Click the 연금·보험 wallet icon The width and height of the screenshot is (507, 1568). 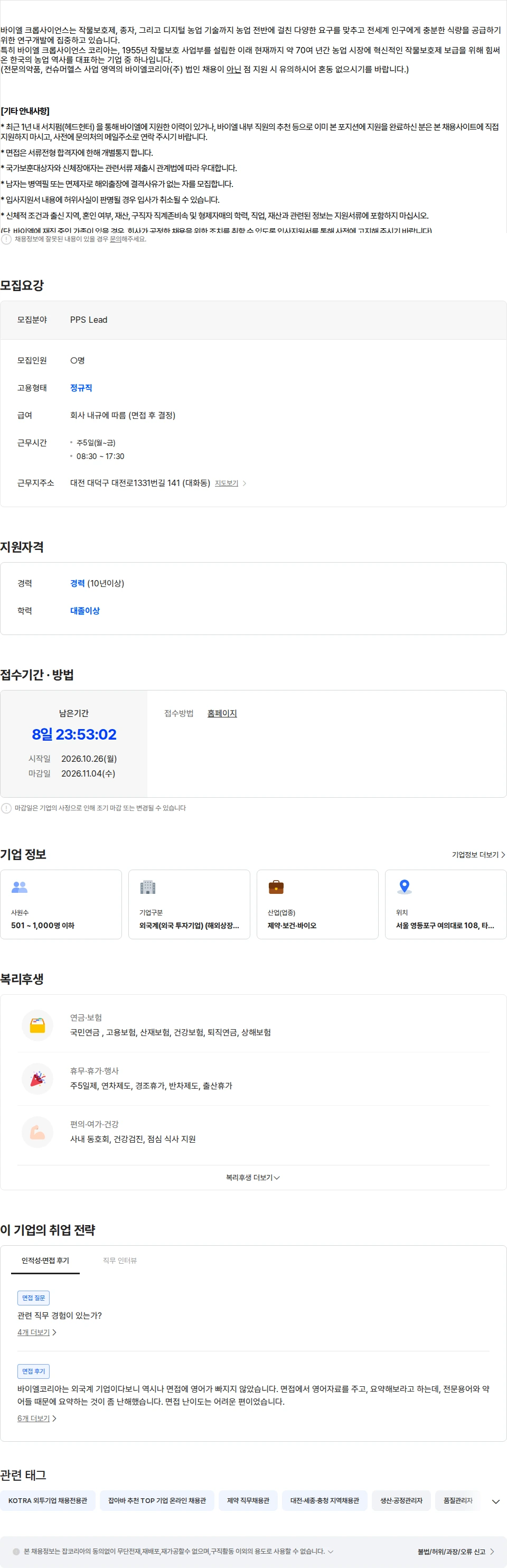click(37, 1025)
